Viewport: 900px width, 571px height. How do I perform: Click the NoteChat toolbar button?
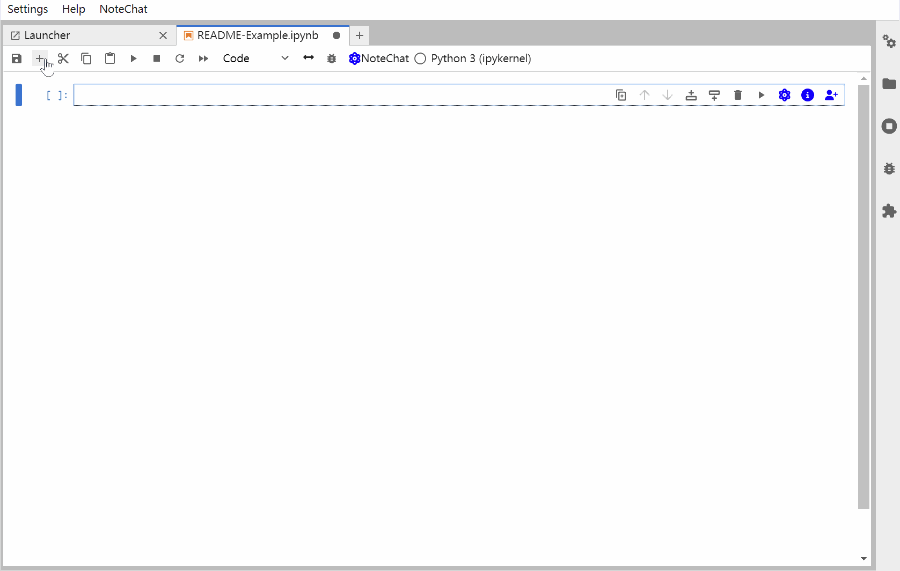pyautogui.click(x=379, y=59)
